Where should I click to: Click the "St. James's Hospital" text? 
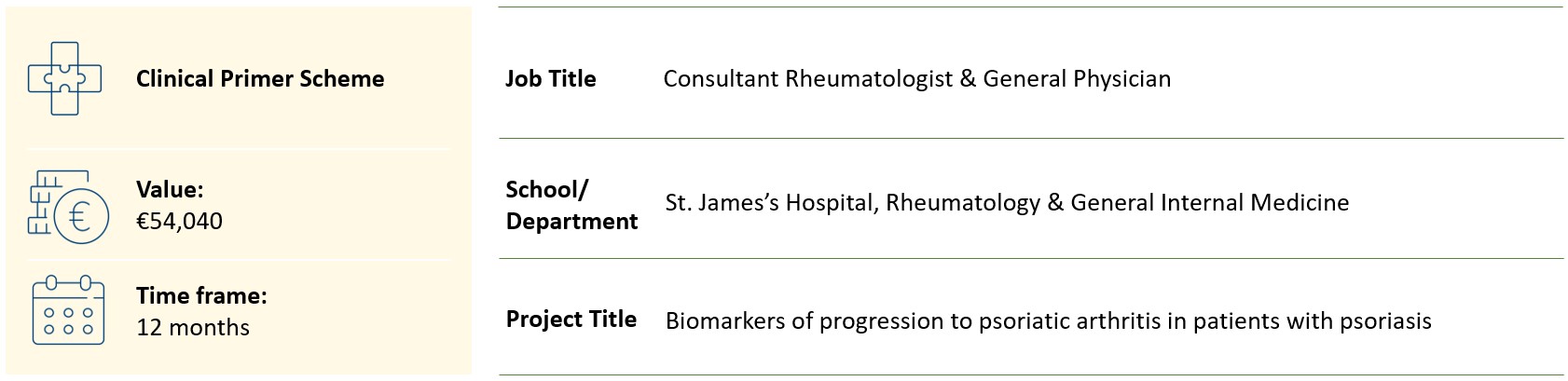coord(769,203)
